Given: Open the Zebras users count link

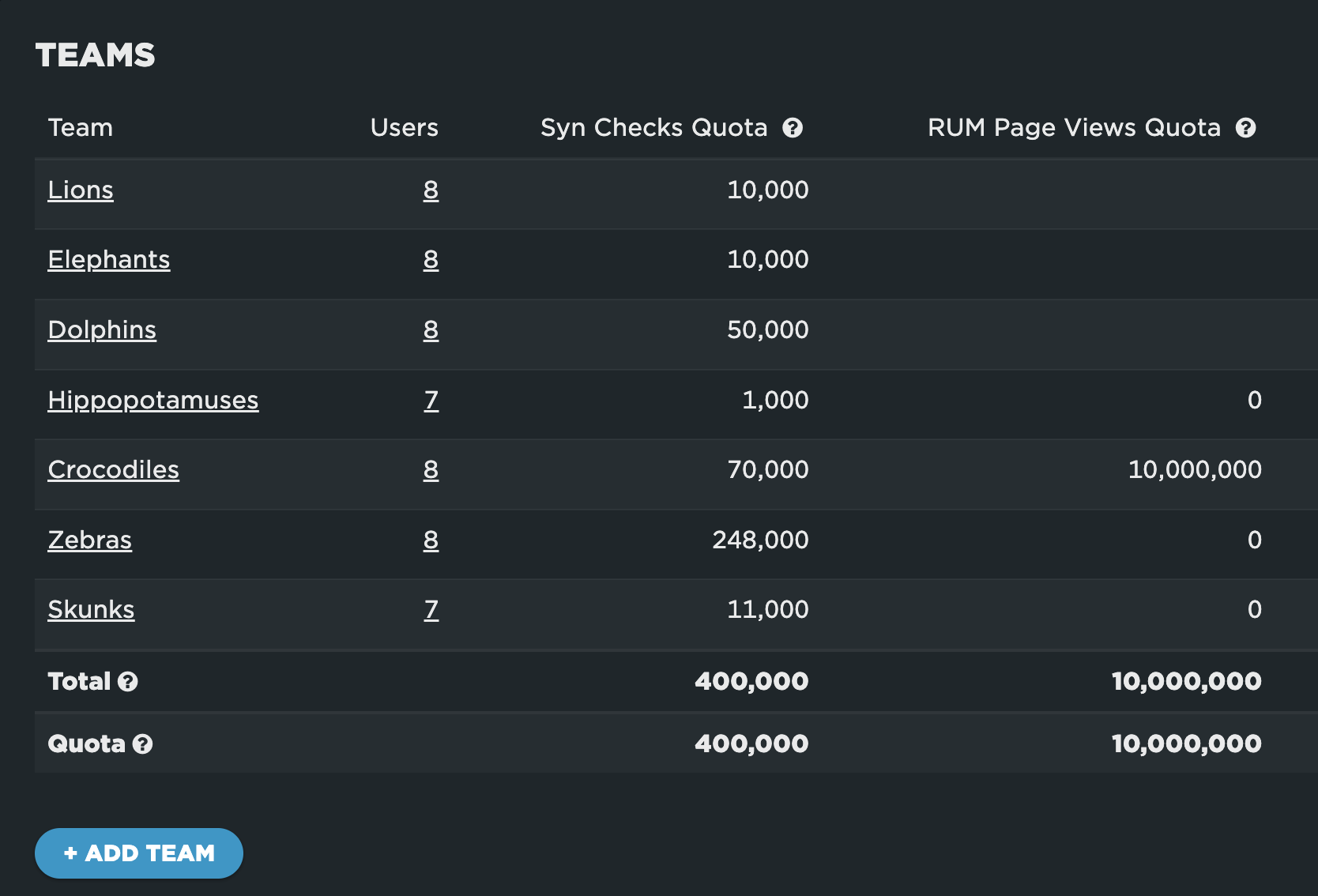Looking at the screenshot, I should pos(431,540).
